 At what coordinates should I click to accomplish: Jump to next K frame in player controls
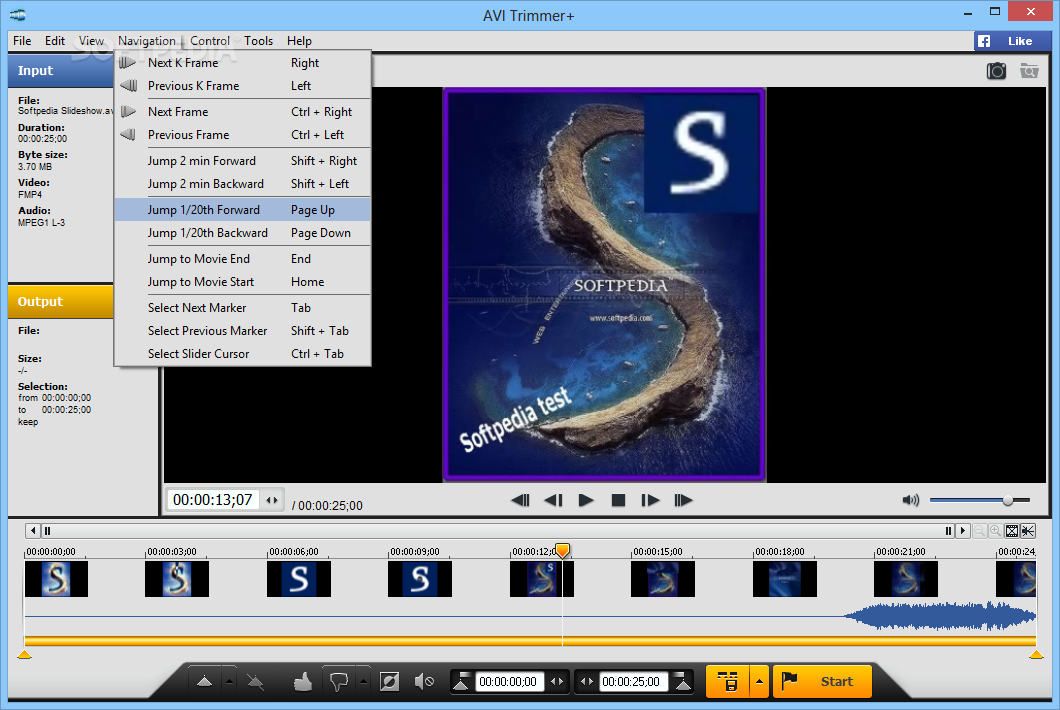(683, 500)
